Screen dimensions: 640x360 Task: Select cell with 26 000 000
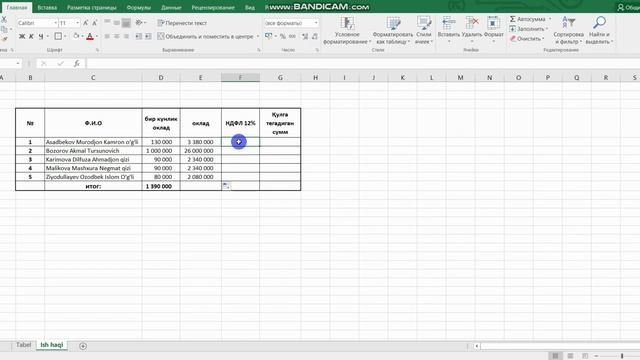point(201,151)
